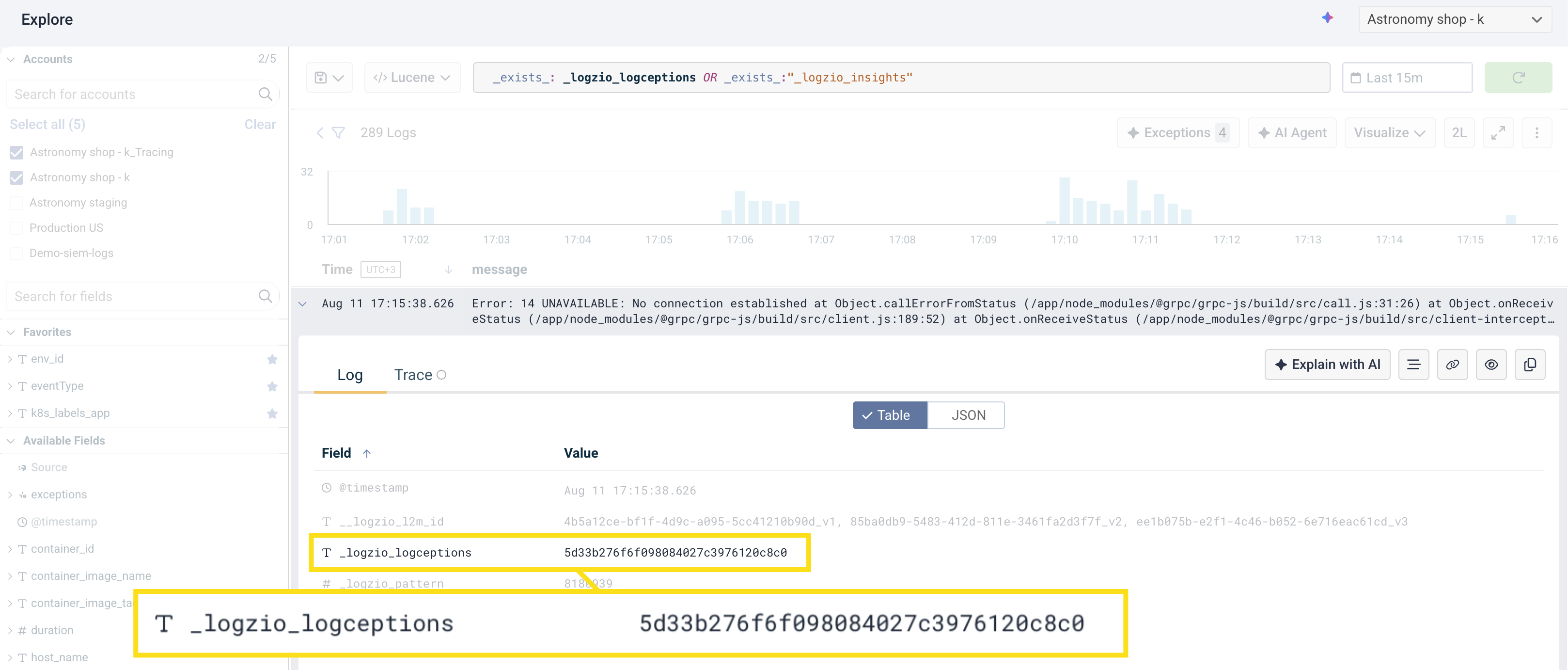Click the @timestamp row in the table
The width and height of the screenshot is (1568, 670).
tap(928, 489)
